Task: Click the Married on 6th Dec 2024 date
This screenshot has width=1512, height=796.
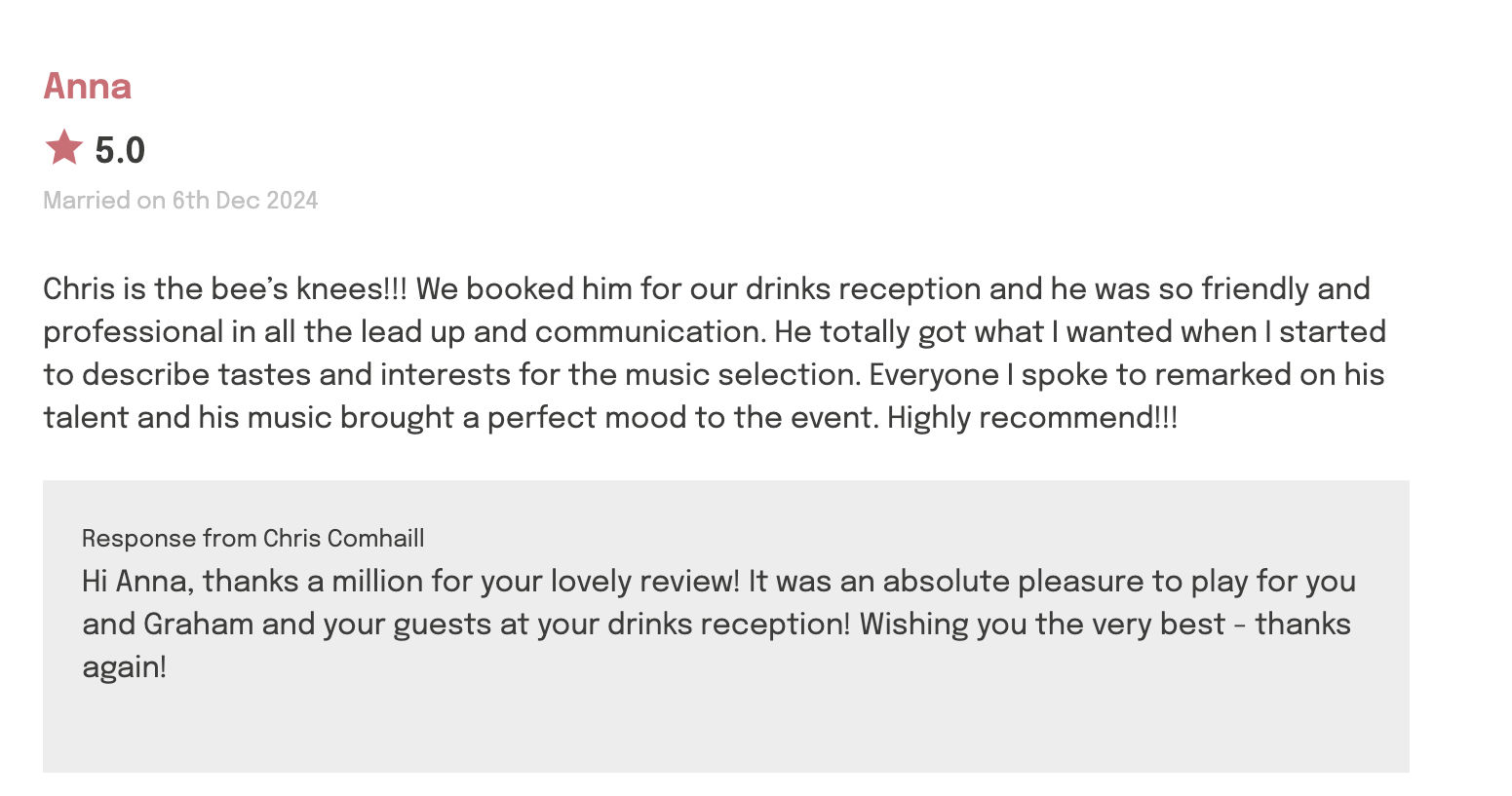Action: tap(180, 201)
